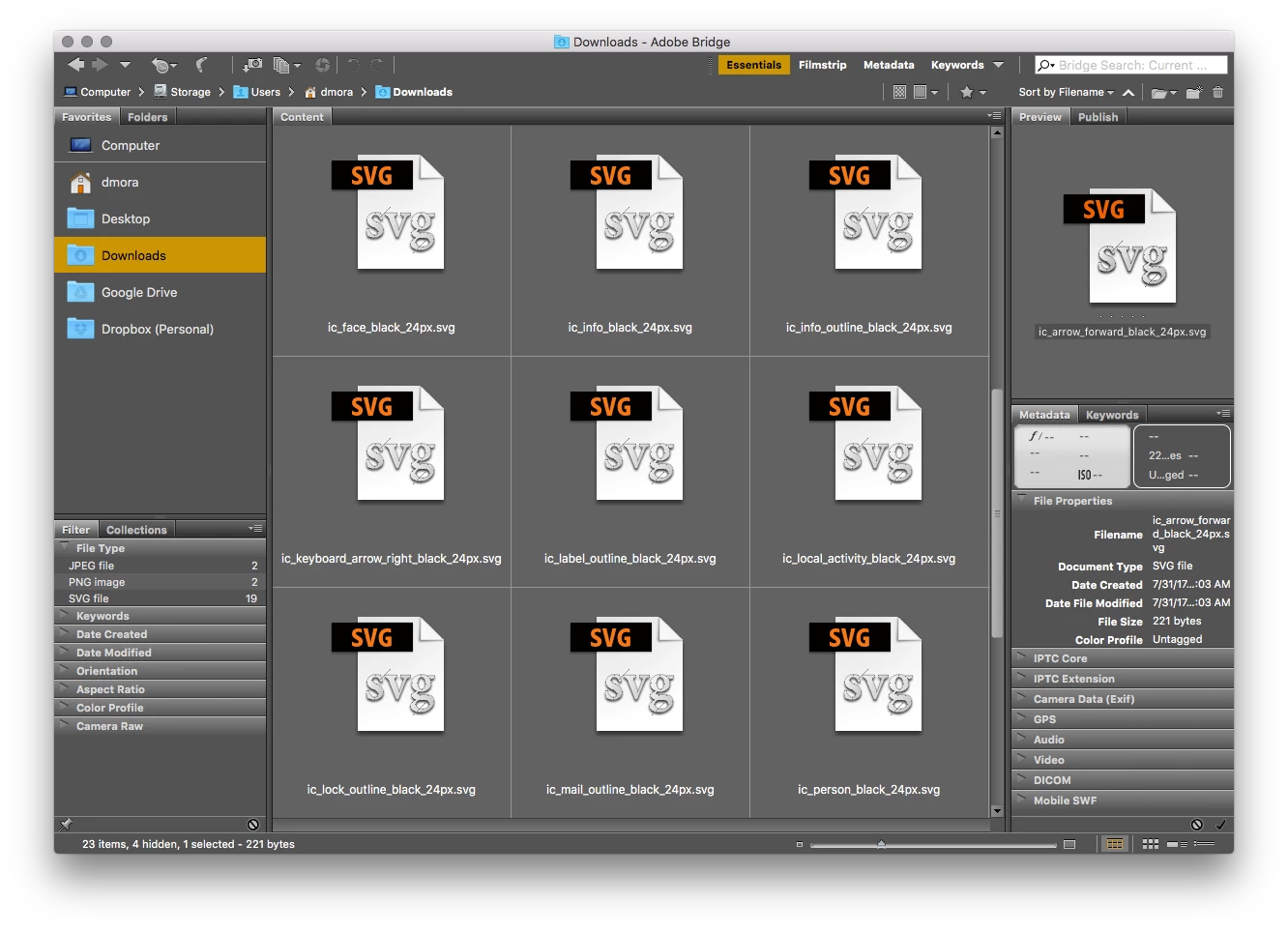This screenshot has height=931, width=1288.
Task: Navigate to Users in path bar
Action: 256,92
